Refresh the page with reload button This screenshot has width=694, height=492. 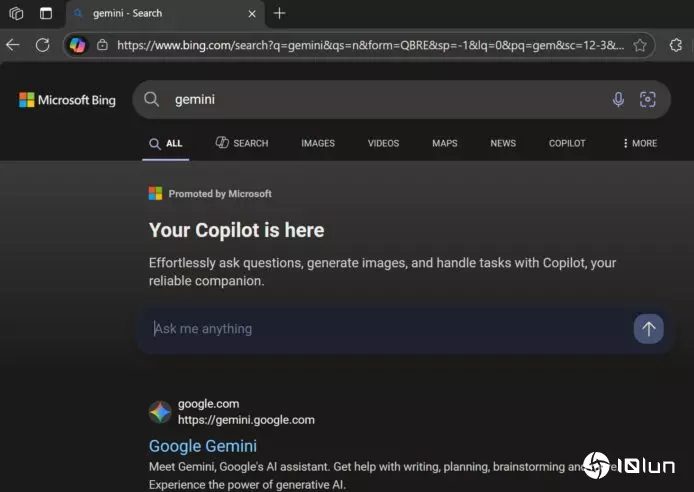(x=42, y=45)
